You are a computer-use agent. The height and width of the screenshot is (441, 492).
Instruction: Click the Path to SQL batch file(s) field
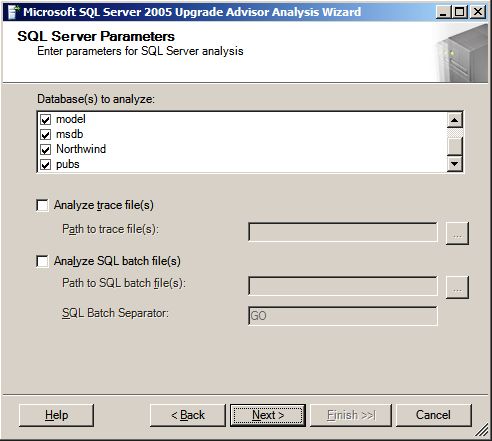click(x=343, y=286)
